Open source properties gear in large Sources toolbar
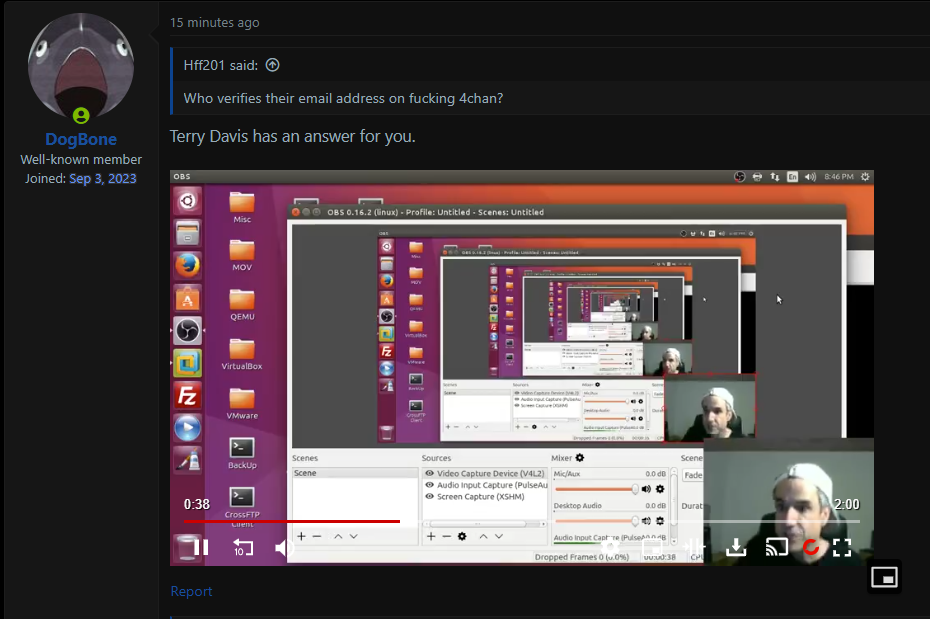The width and height of the screenshot is (930, 619). (462, 536)
